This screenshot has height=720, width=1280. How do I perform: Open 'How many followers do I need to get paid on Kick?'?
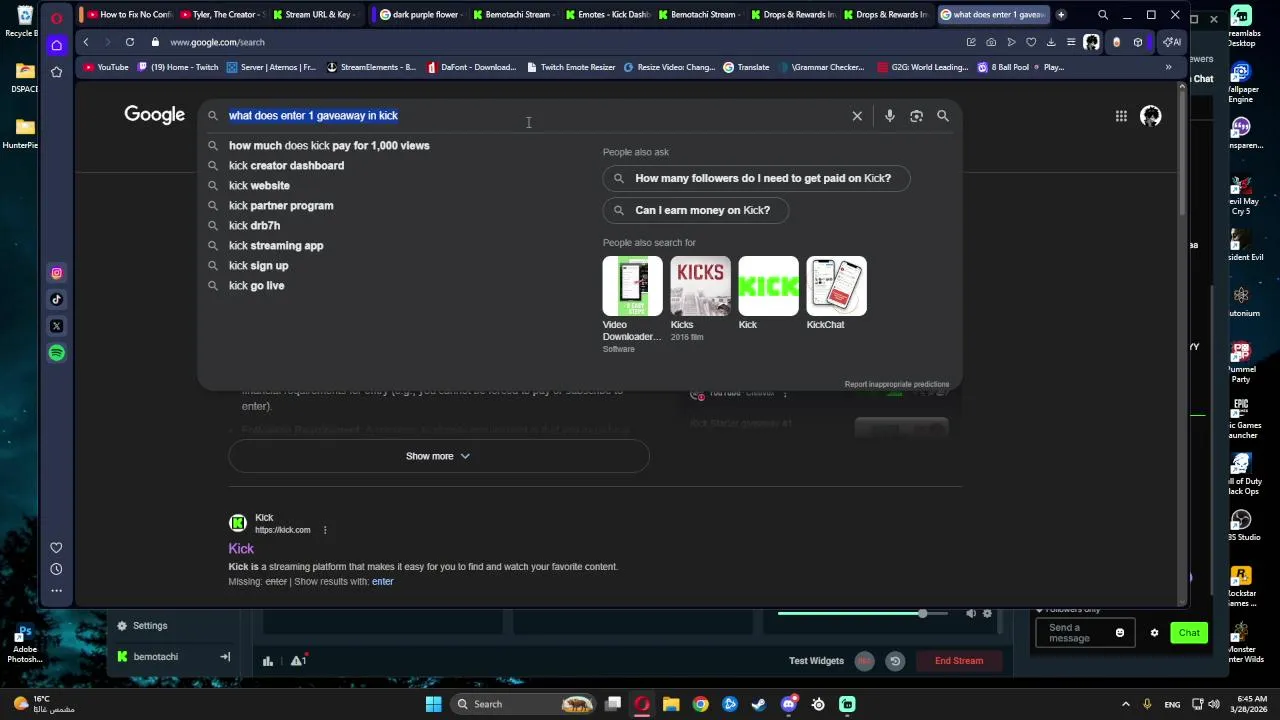(756, 178)
